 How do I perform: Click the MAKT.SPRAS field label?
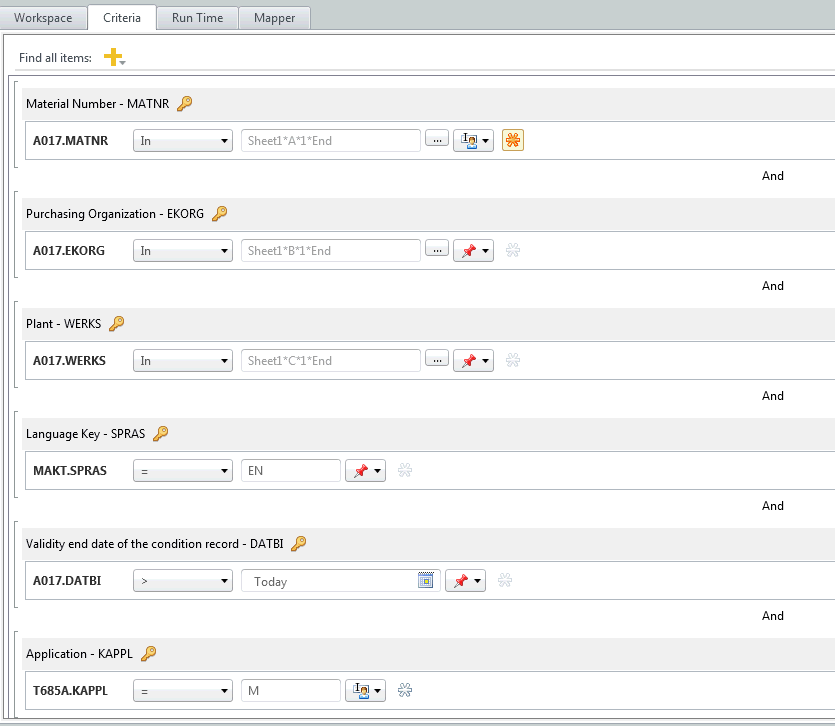pos(70,471)
